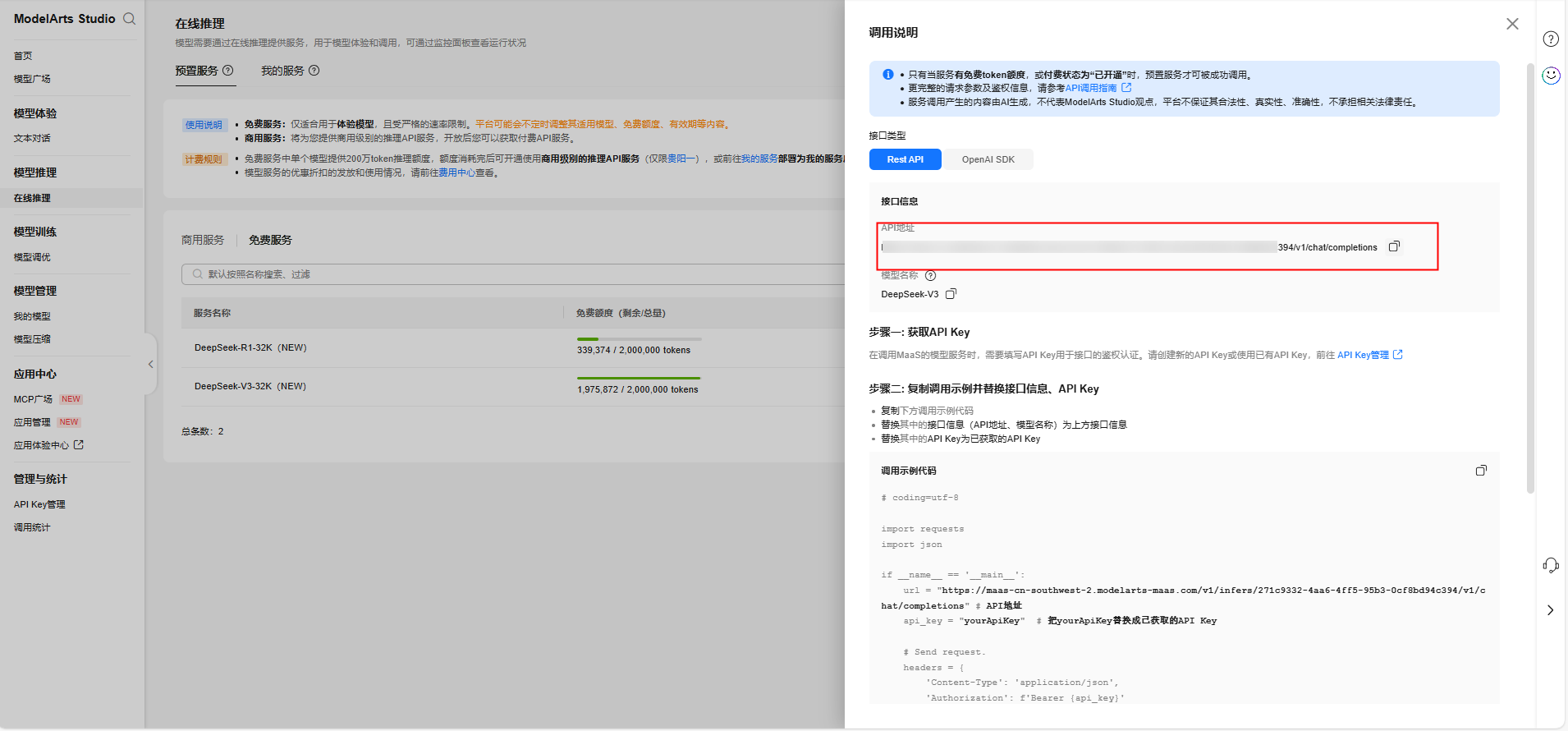Open 模型压缩 in the sidebar
The height and width of the screenshot is (731, 1568).
pyautogui.click(x=32, y=339)
